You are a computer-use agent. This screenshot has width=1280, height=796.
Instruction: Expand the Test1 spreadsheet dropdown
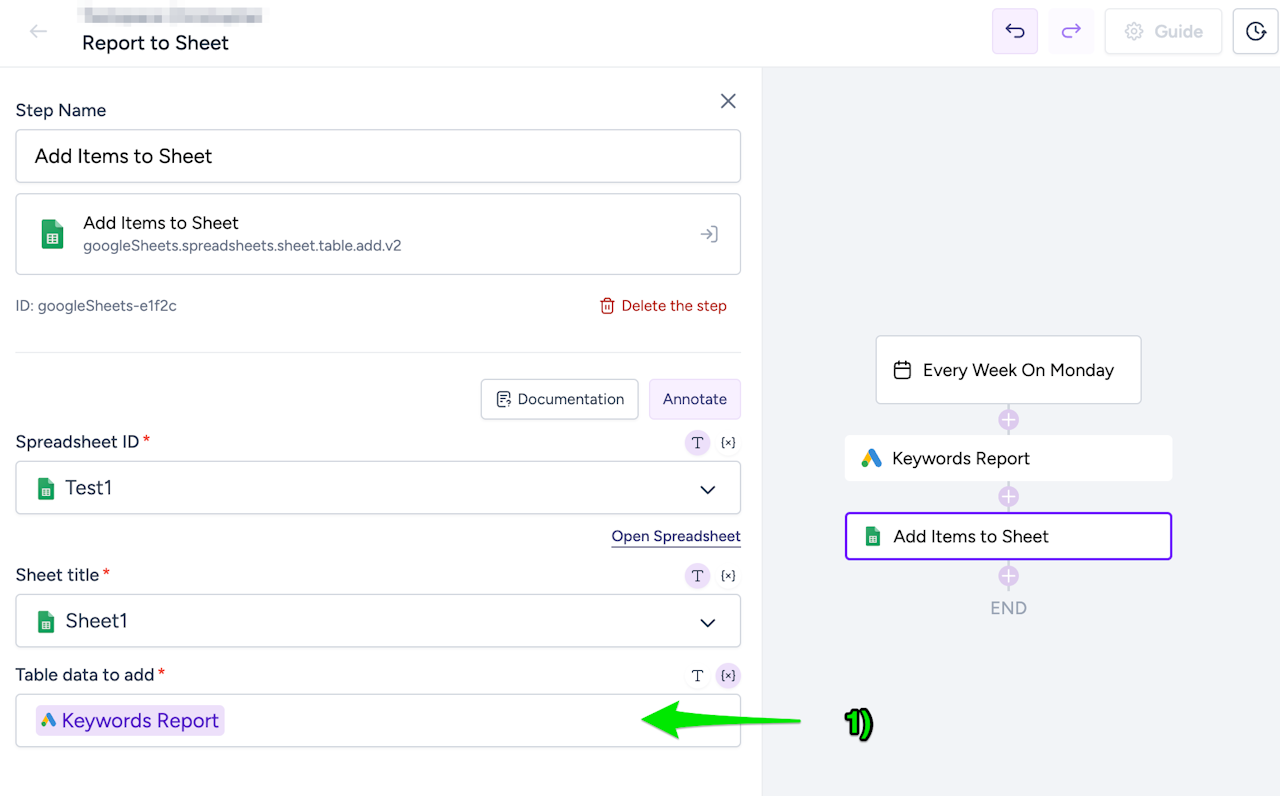pos(708,489)
